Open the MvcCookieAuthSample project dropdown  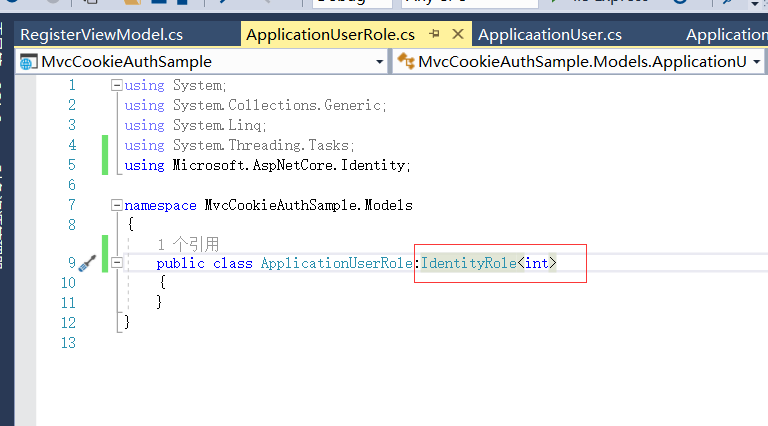point(200,62)
